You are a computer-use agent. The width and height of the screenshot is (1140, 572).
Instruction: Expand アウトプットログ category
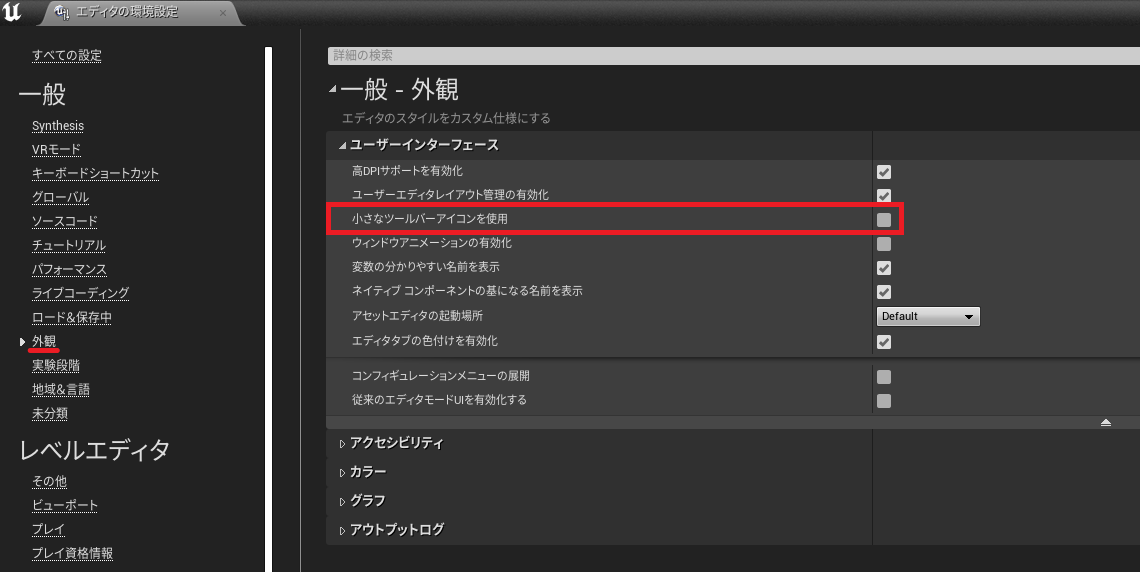(x=342, y=531)
